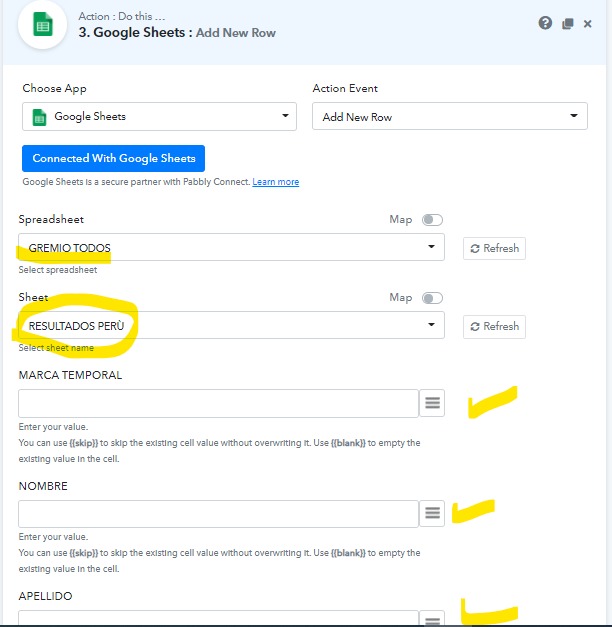Open the Action Event Add New Row dropdown
This screenshot has width=612, height=627.
(450, 116)
